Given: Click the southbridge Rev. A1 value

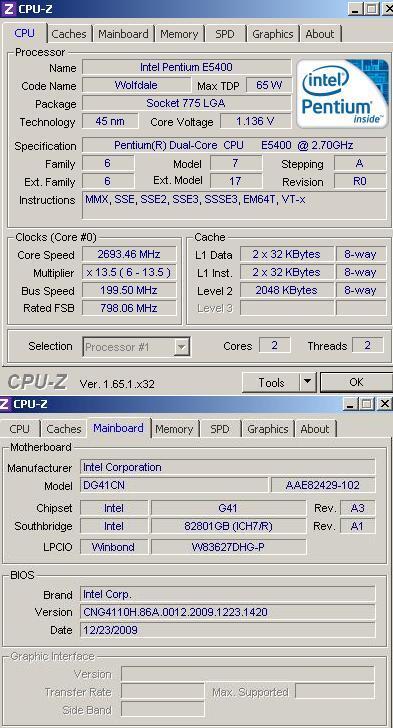Looking at the screenshot, I should (357, 526).
